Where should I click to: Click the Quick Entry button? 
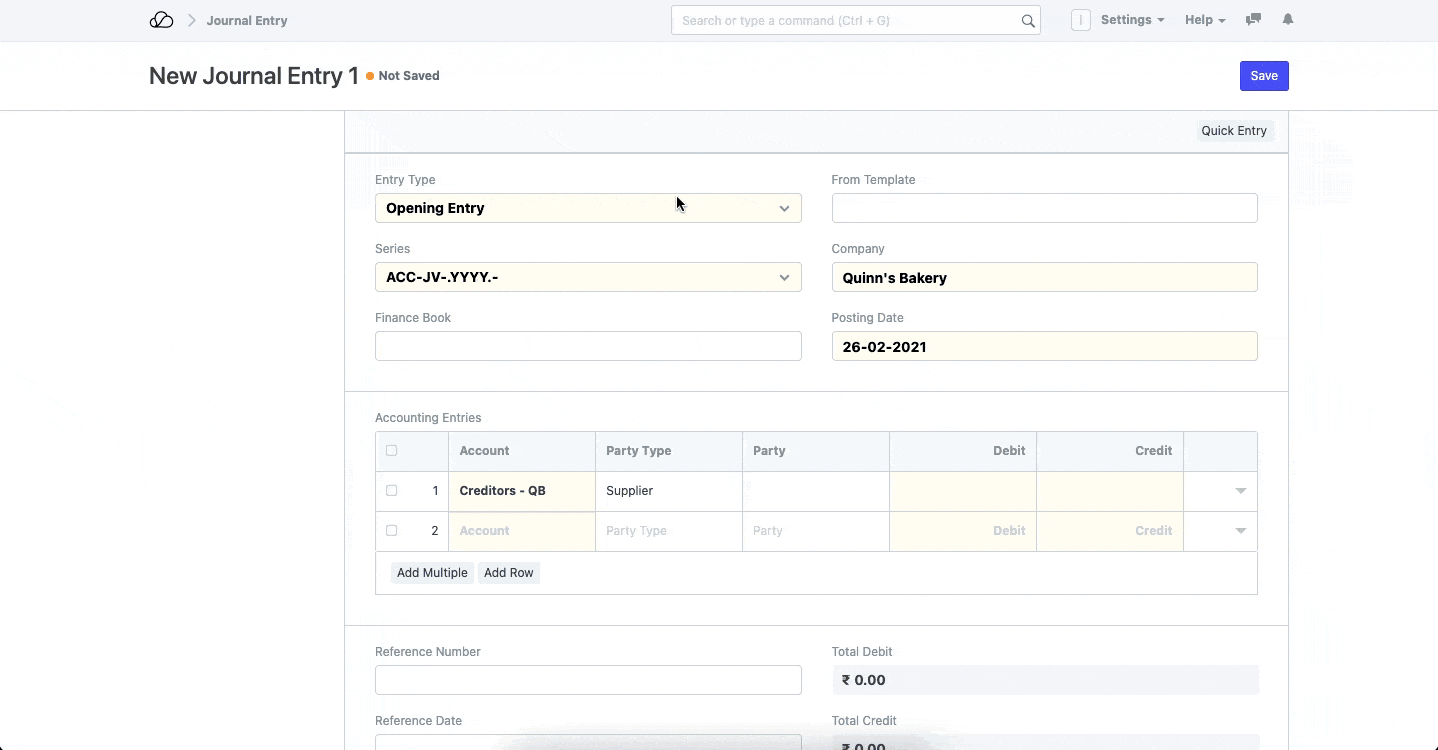click(1234, 131)
